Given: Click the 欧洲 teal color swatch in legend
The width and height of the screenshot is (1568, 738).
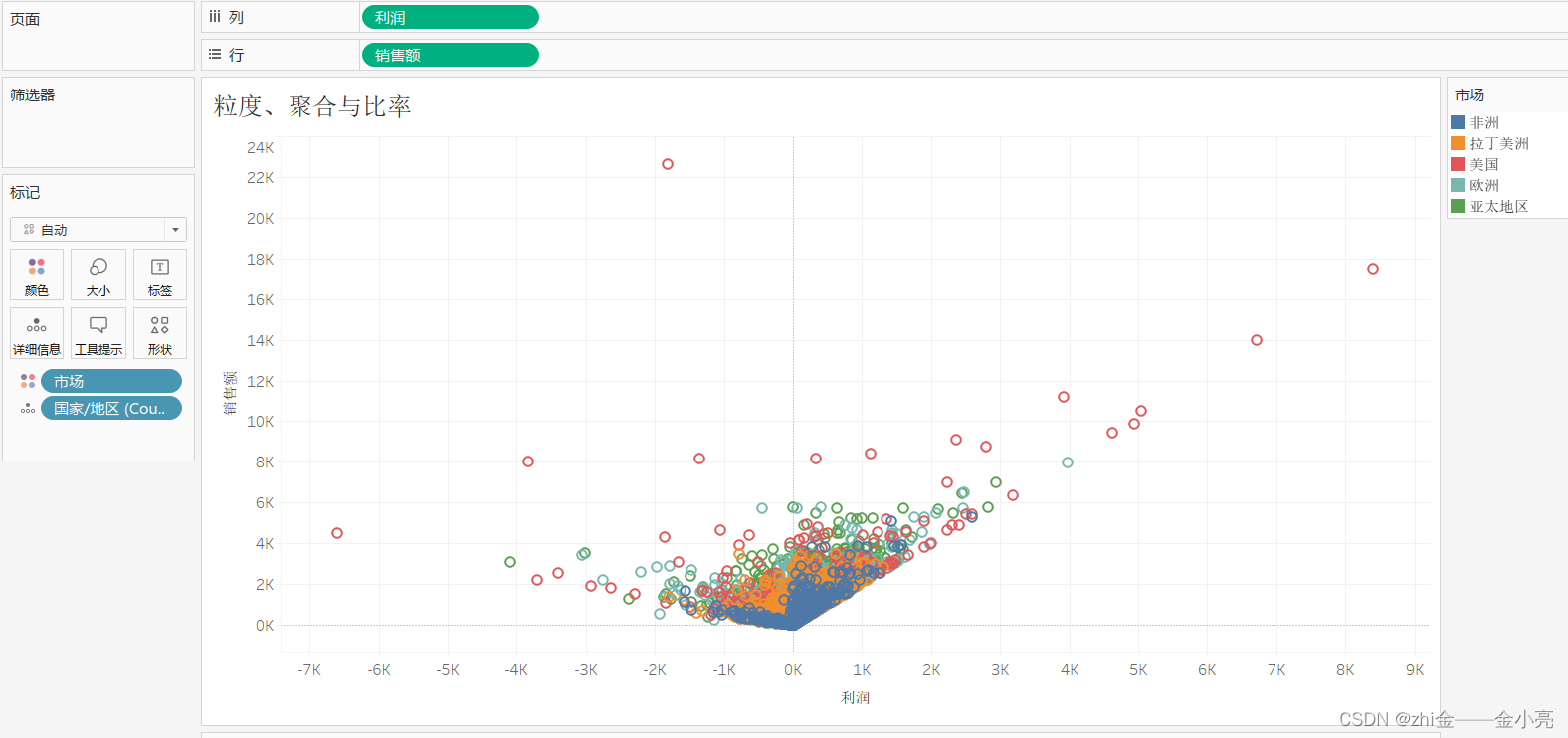Looking at the screenshot, I should coord(1458,185).
